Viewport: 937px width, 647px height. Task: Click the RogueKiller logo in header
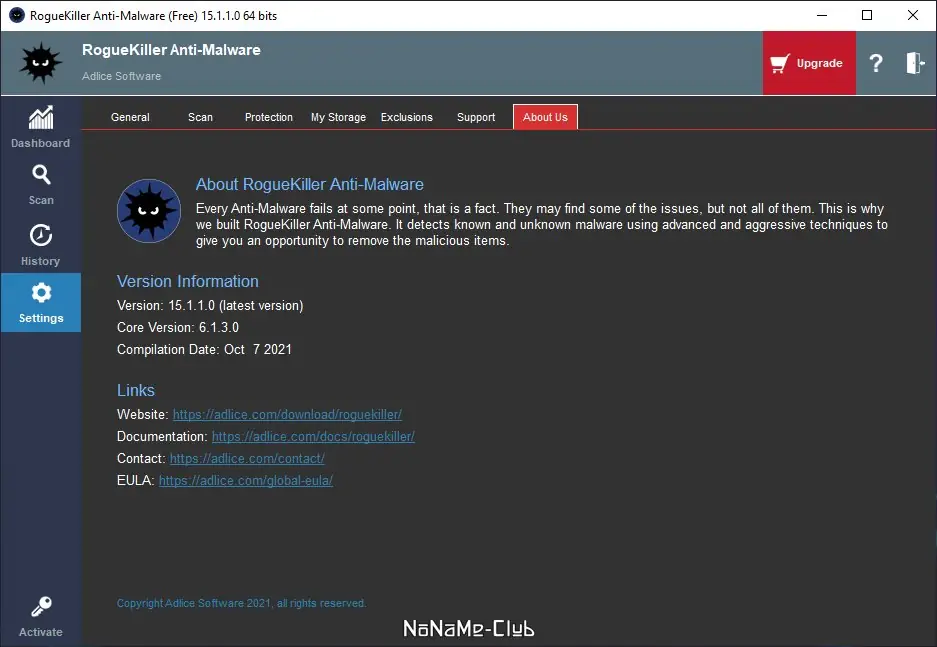tap(41, 63)
